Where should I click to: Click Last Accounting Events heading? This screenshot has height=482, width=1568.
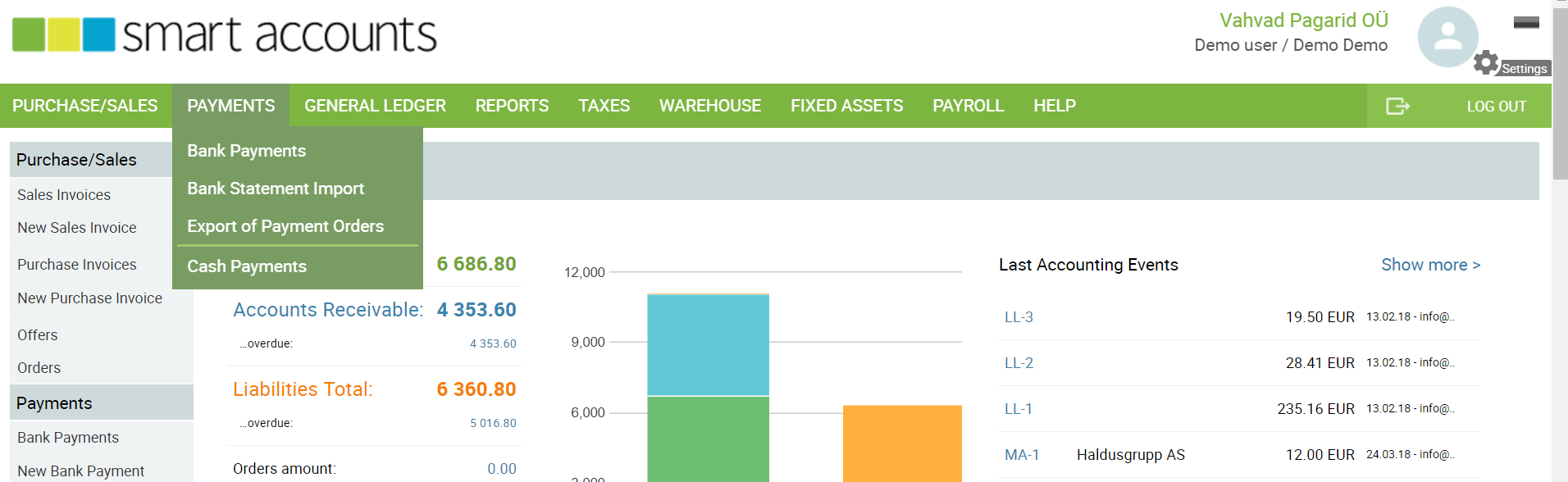1088,265
